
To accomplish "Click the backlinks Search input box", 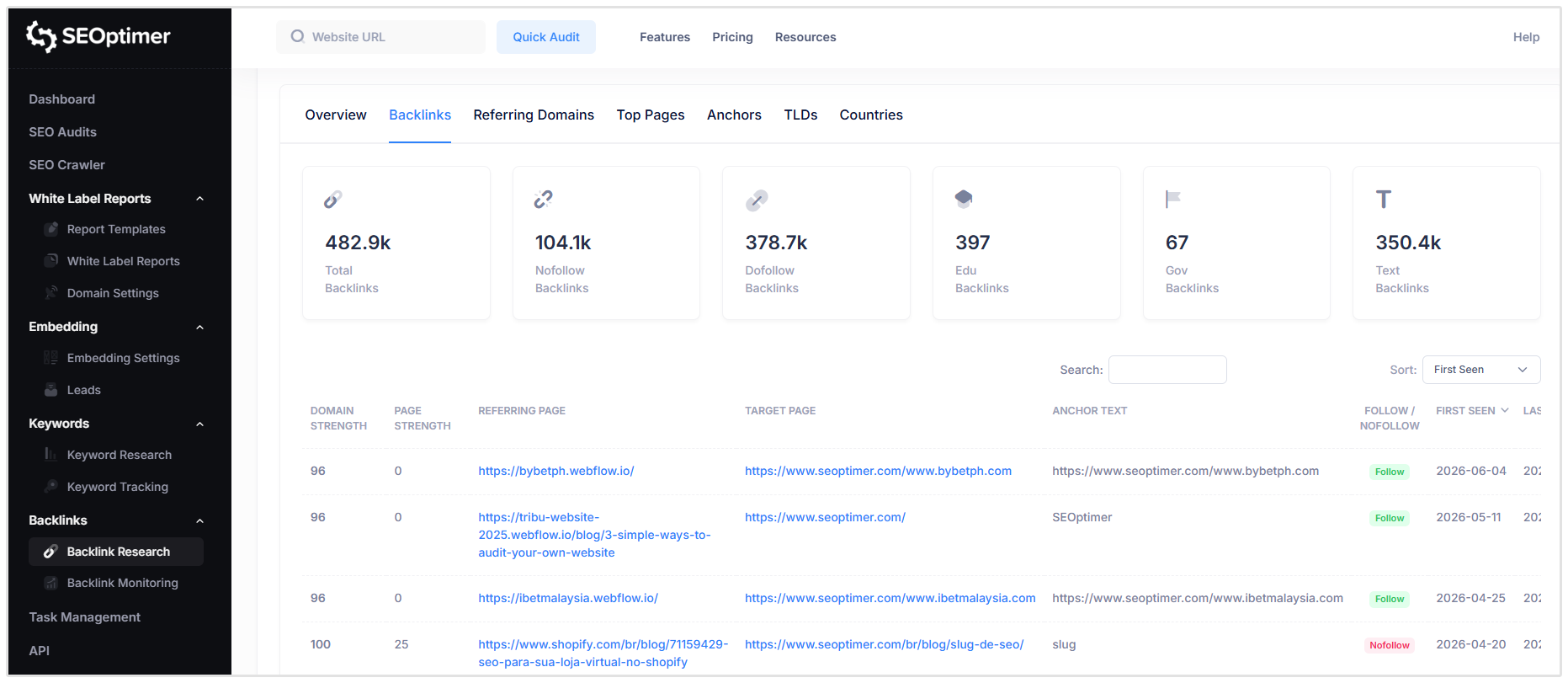I will 1167,370.
